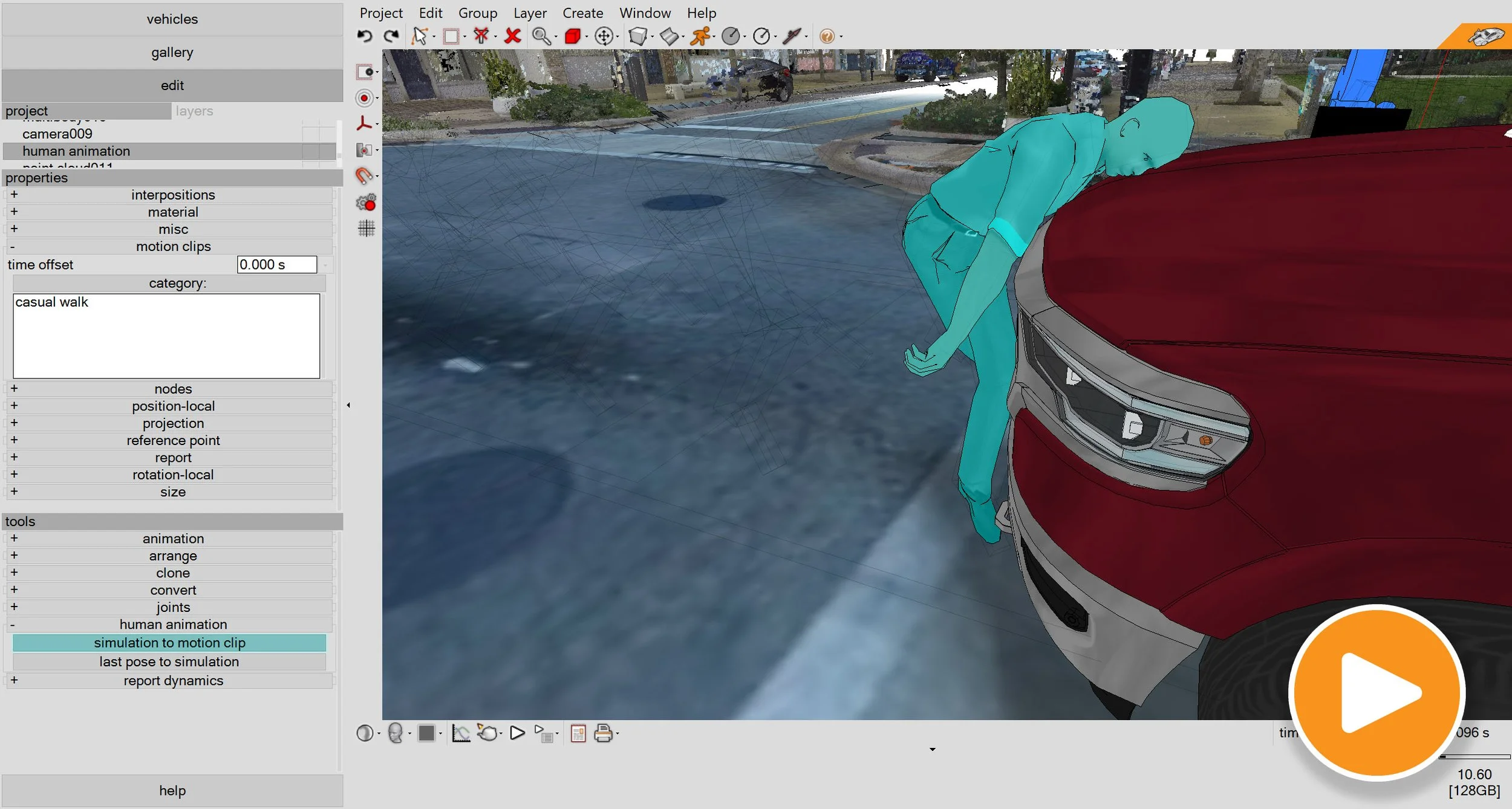Click the gray color swatch in bottom toolbar
Image resolution: width=1512 pixels, height=809 pixels.
427,733
